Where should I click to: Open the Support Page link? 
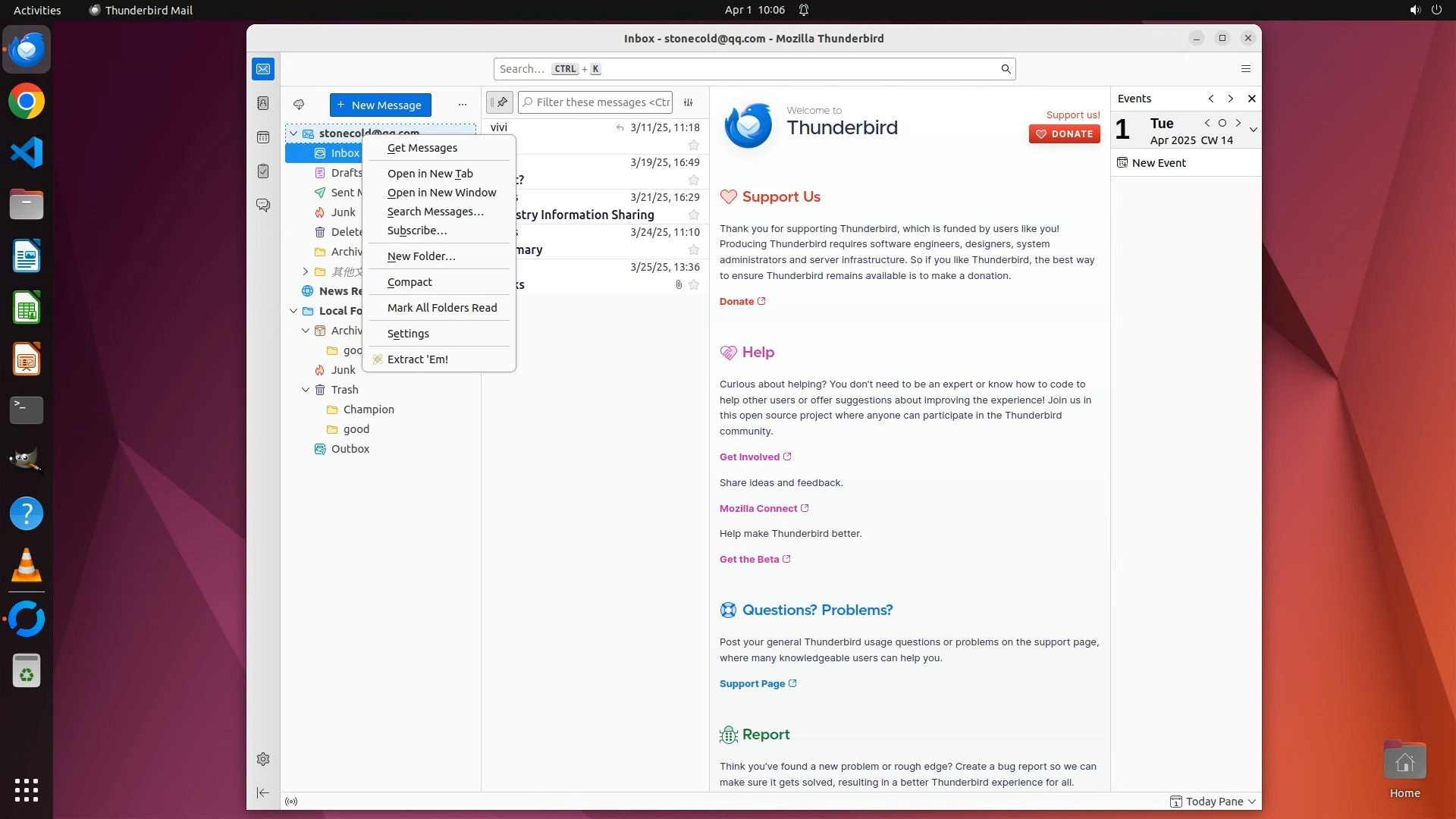(x=752, y=683)
